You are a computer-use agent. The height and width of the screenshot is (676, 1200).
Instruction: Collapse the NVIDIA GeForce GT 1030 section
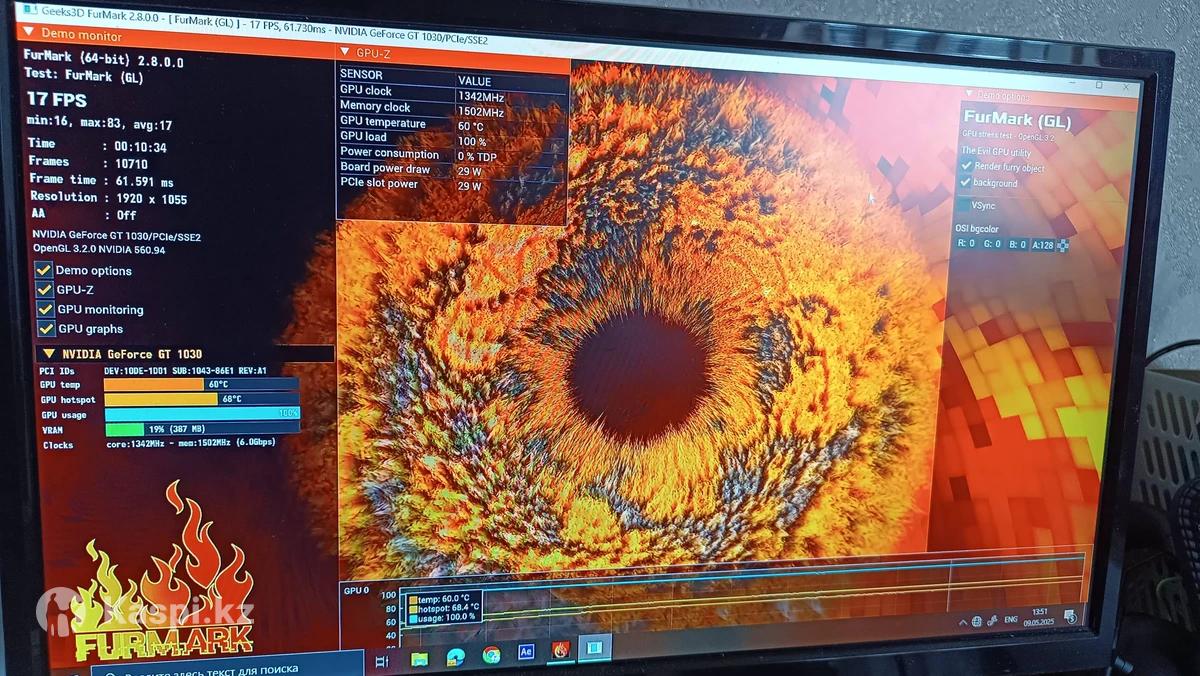(x=49, y=354)
